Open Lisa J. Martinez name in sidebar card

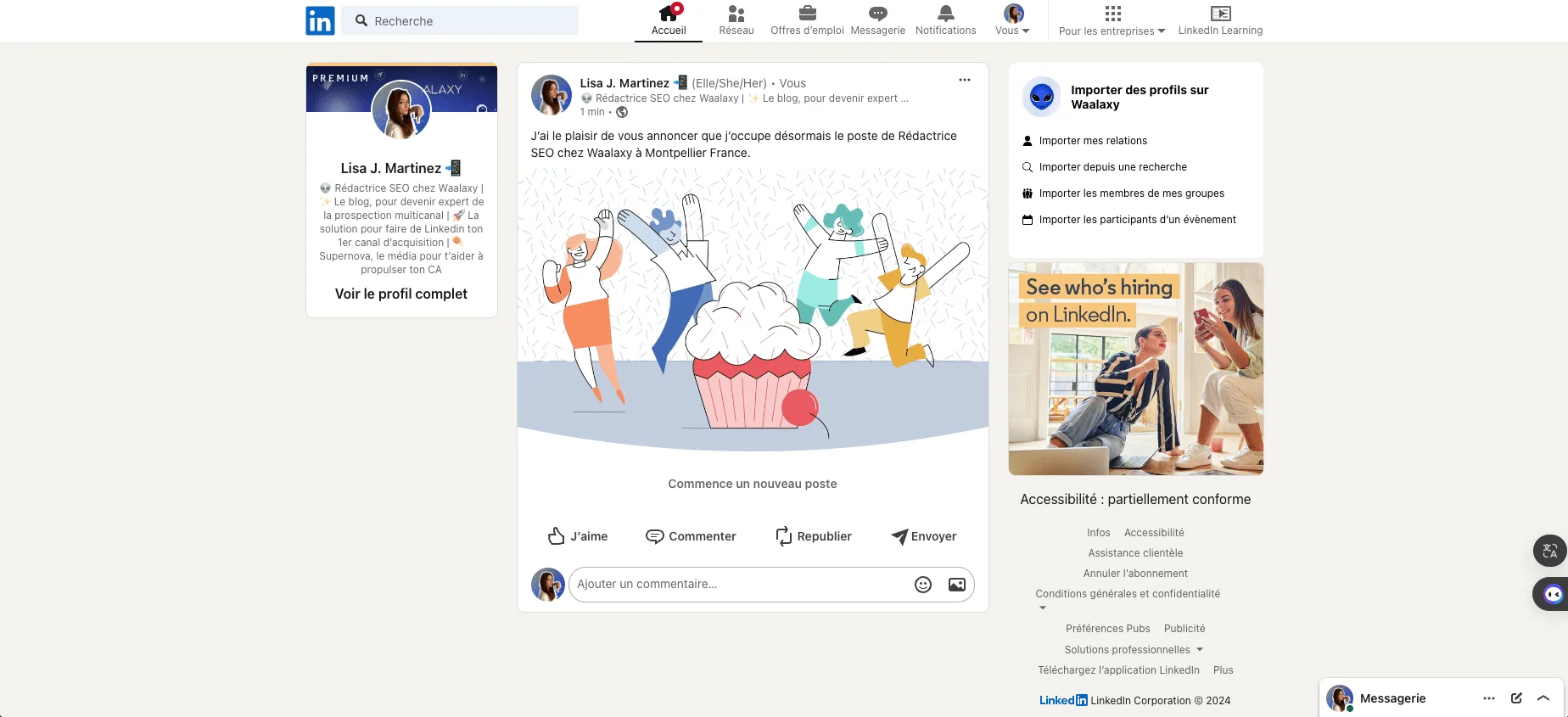tap(400, 168)
